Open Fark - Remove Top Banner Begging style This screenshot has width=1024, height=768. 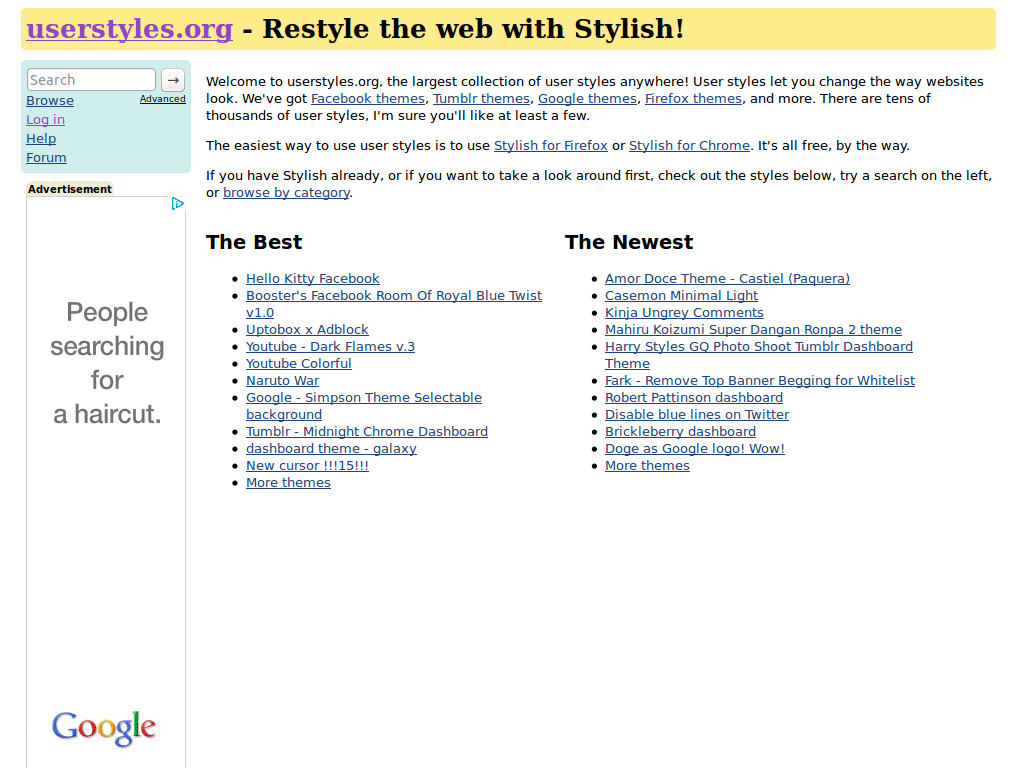click(x=760, y=381)
